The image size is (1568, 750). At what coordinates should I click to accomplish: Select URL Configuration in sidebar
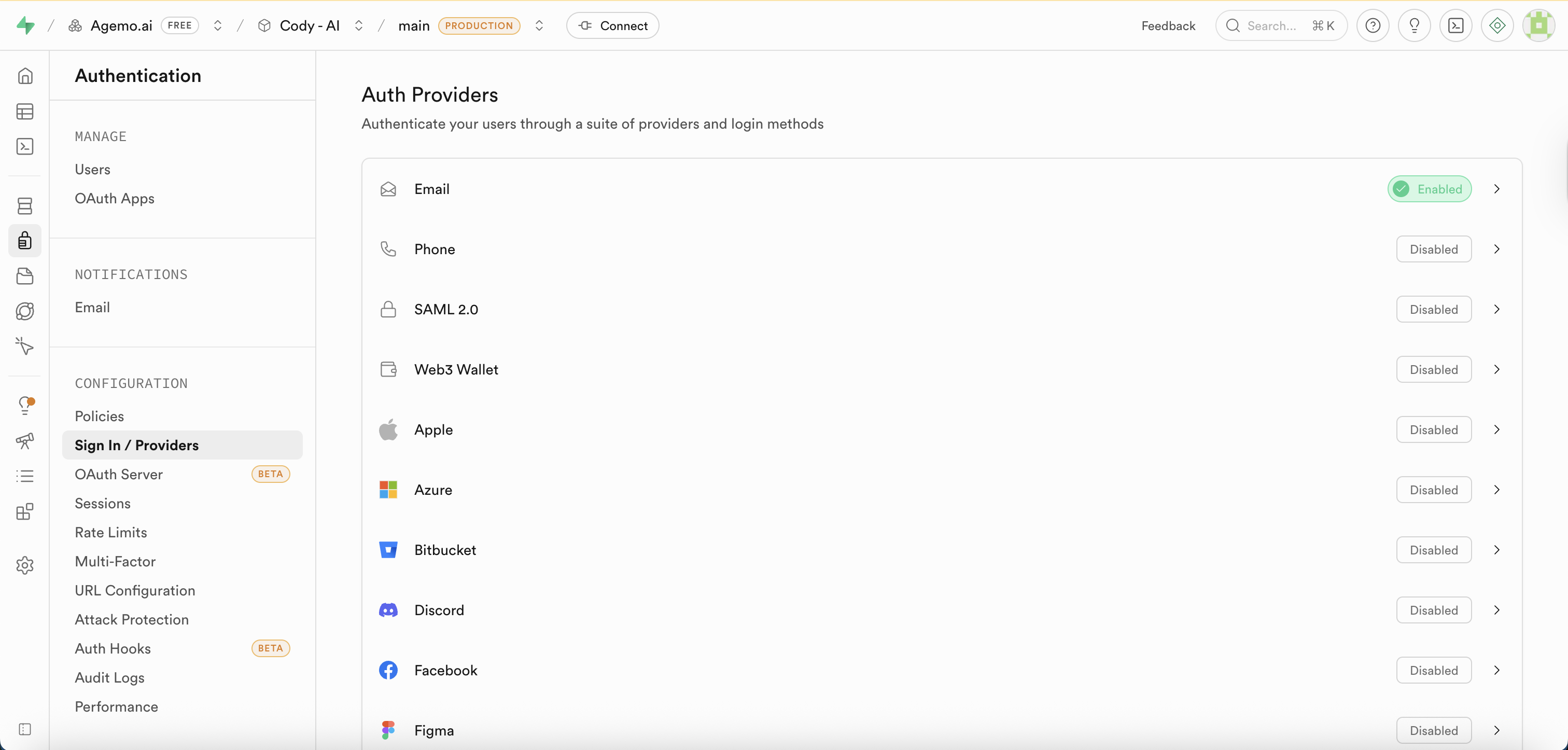click(134, 590)
